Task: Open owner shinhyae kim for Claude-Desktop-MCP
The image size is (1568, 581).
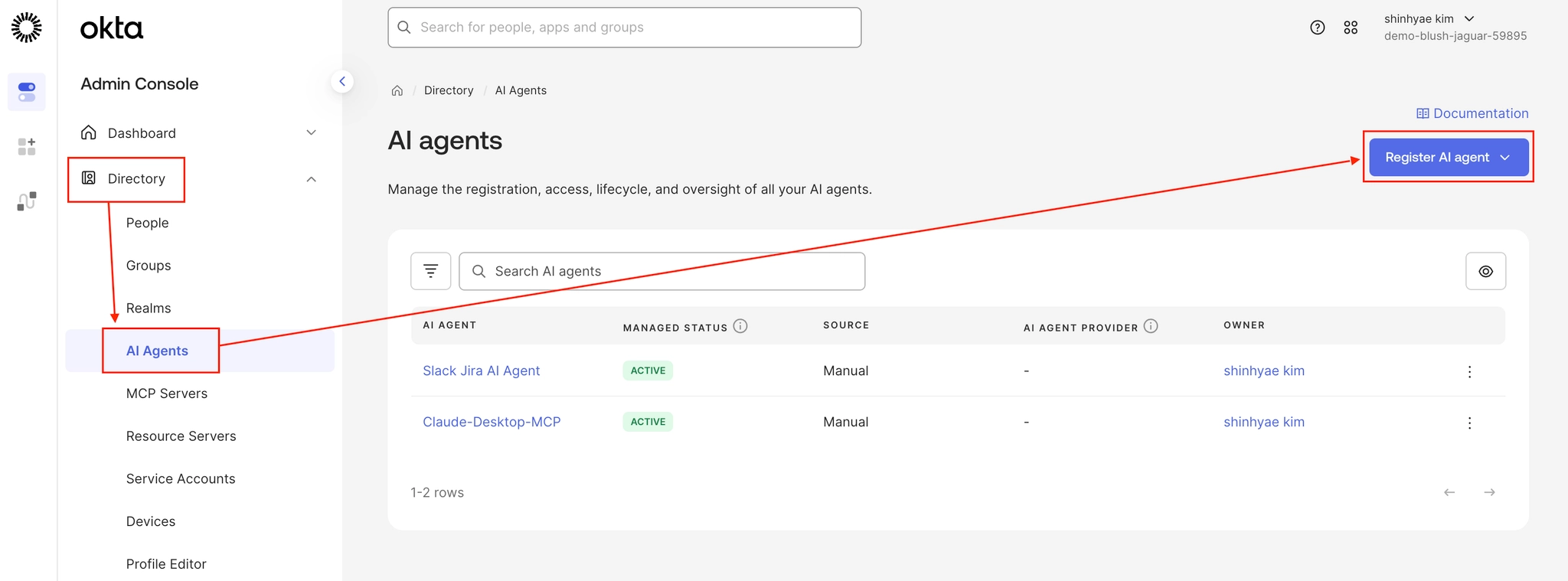Action: (x=1264, y=422)
